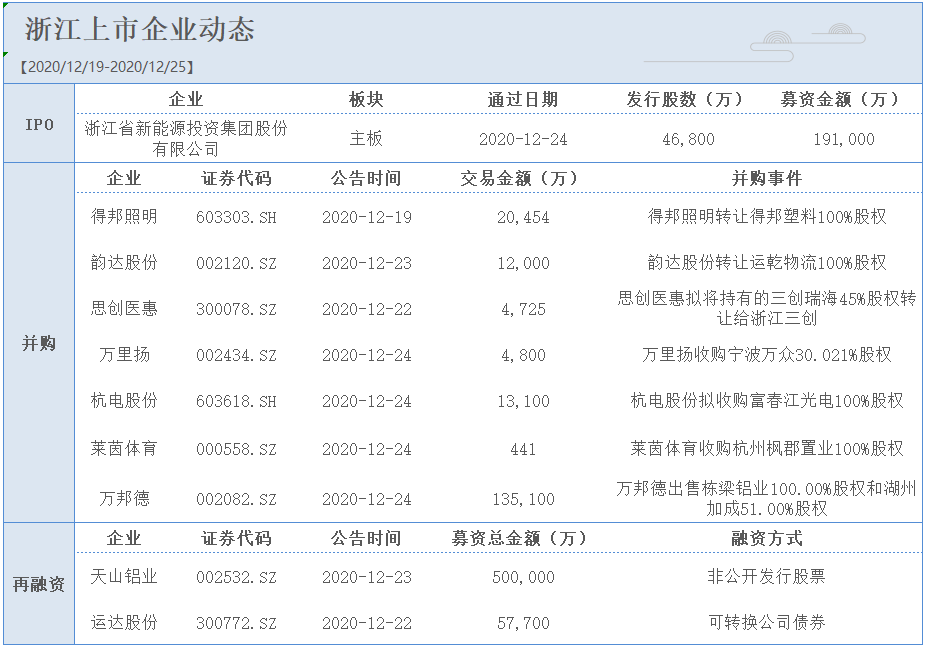Click the 板块 column header
The width and height of the screenshot is (925, 647).
366,99
